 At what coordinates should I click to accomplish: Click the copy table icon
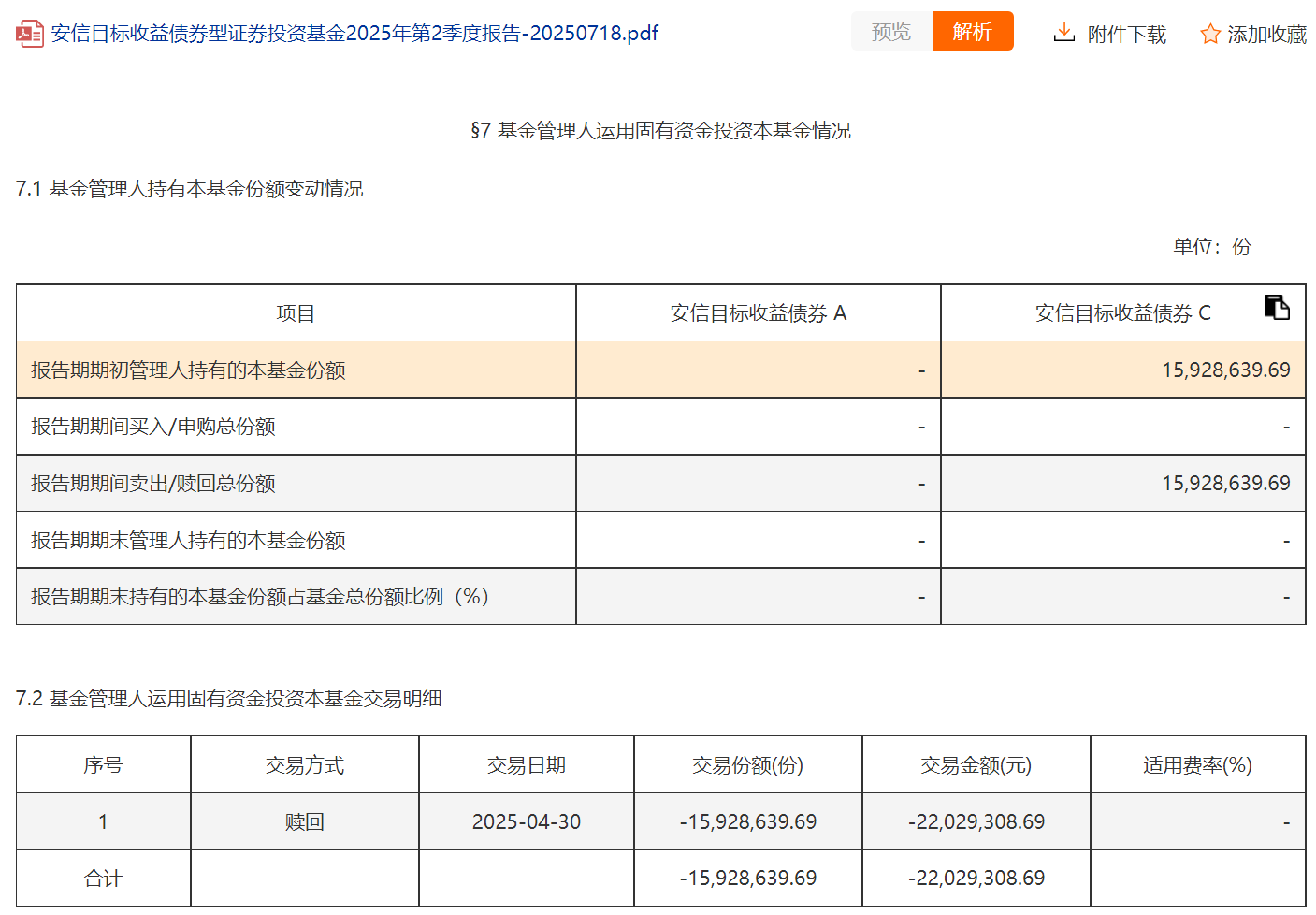[1277, 307]
